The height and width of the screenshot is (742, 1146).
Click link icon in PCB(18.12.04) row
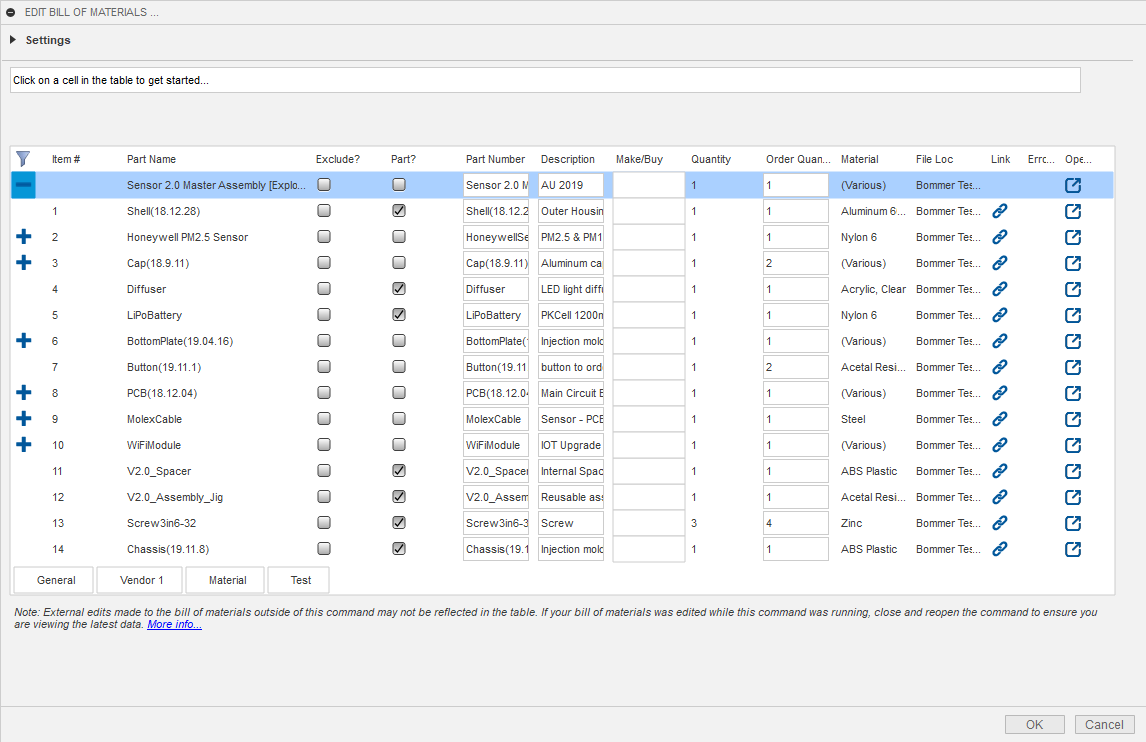[1000, 393]
